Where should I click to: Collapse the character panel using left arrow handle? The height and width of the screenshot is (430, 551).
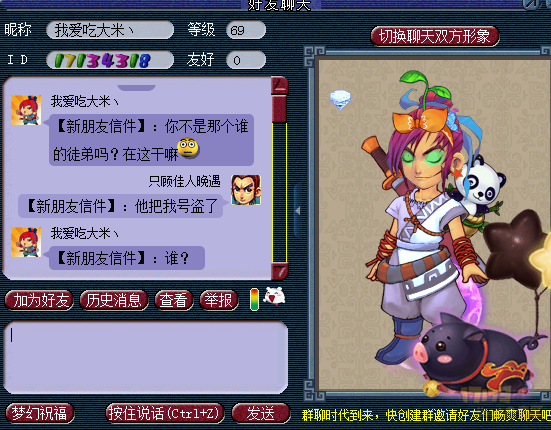(x=298, y=211)
